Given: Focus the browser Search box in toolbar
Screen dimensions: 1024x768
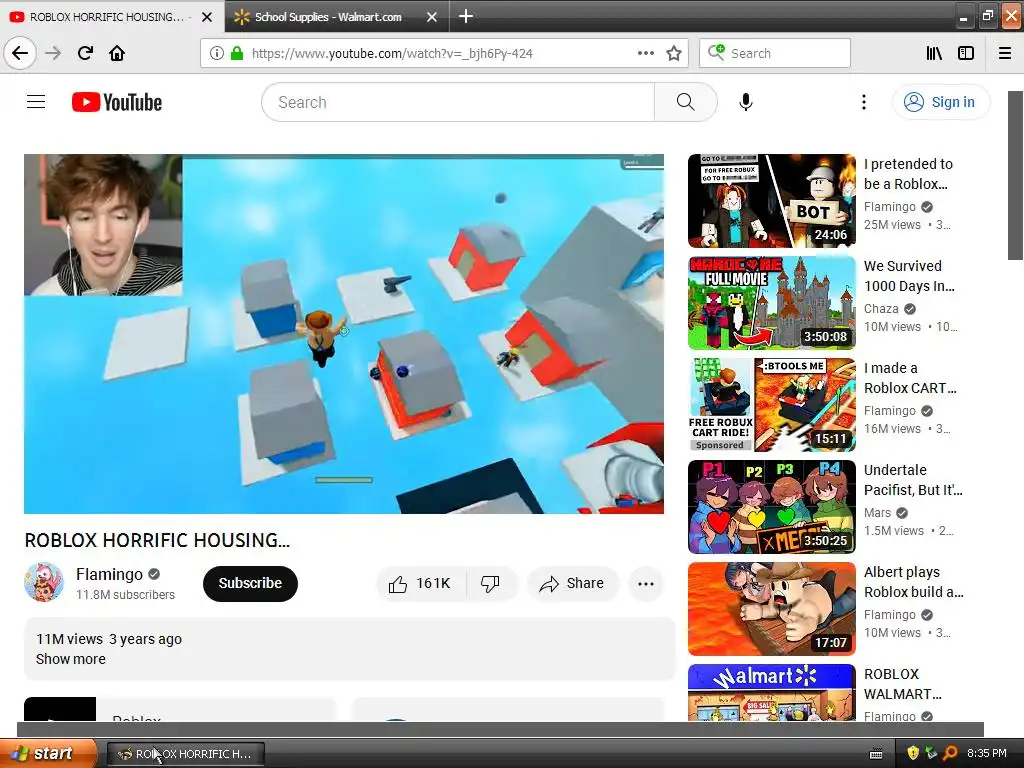Looking at the screenshot, I should point(775,53).
